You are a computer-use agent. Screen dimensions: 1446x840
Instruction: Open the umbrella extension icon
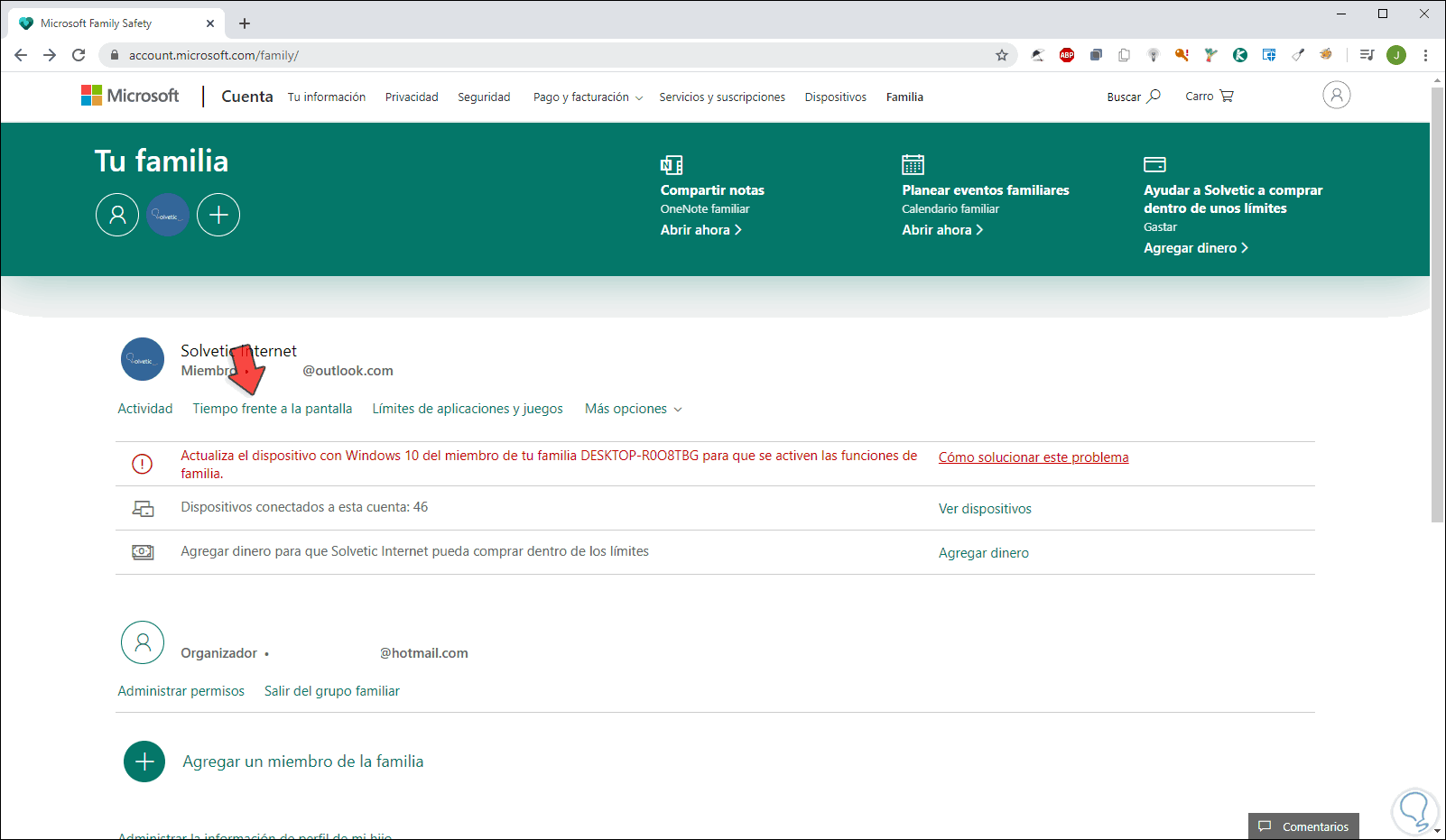coord(1038,55)
